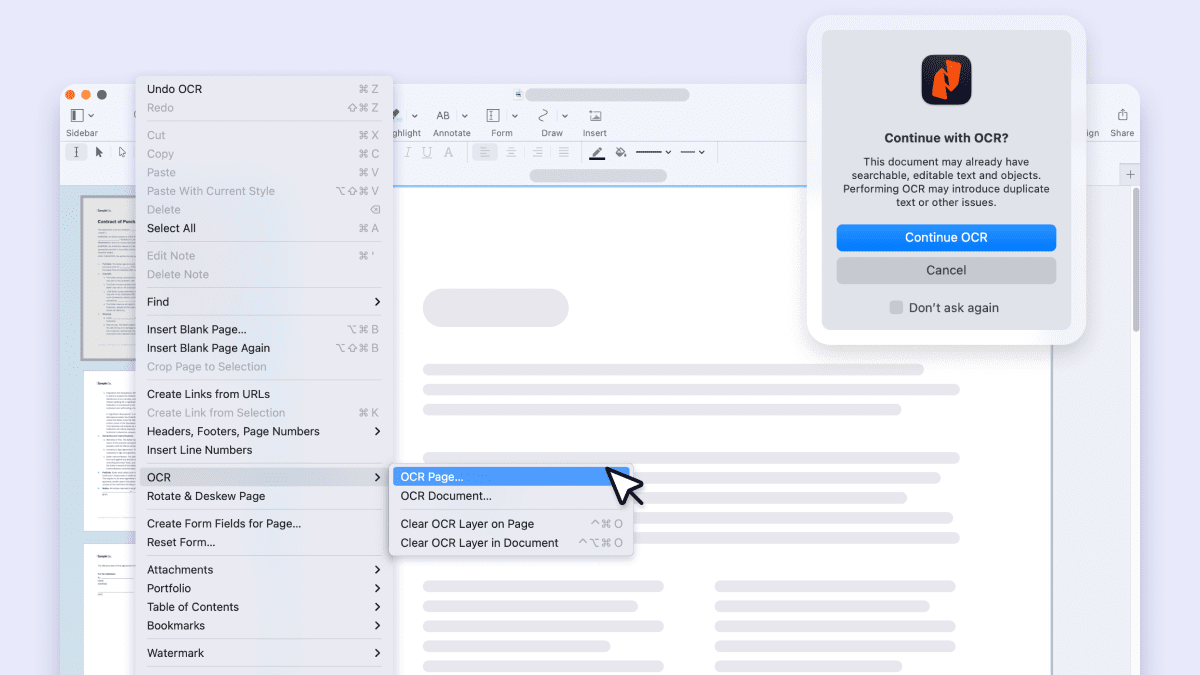Expand the Portfolio submenu
1200x675 pixels.
[377, 589]
